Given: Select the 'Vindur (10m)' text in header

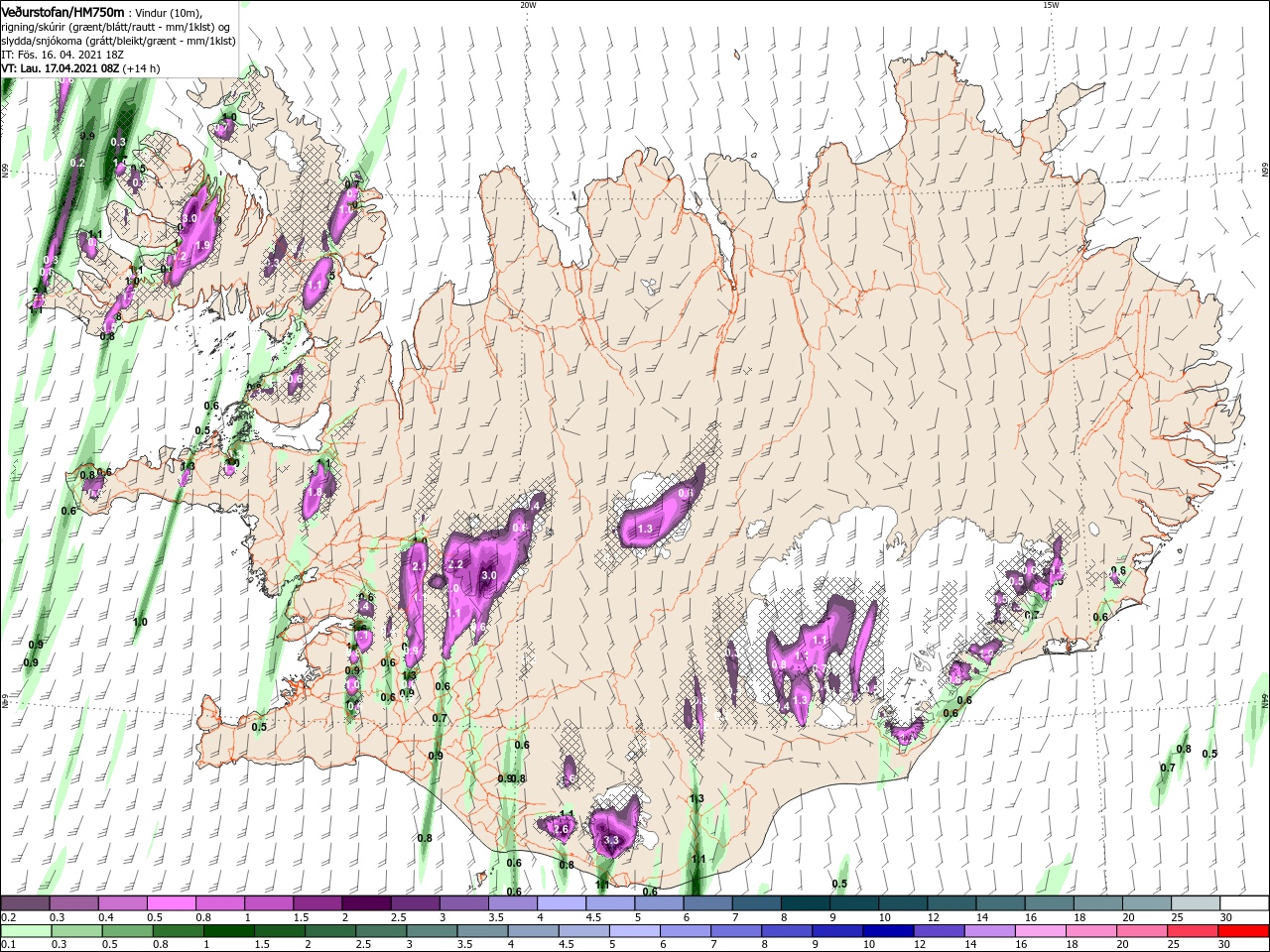Looking at the screenshot, I should coord(169,13).
